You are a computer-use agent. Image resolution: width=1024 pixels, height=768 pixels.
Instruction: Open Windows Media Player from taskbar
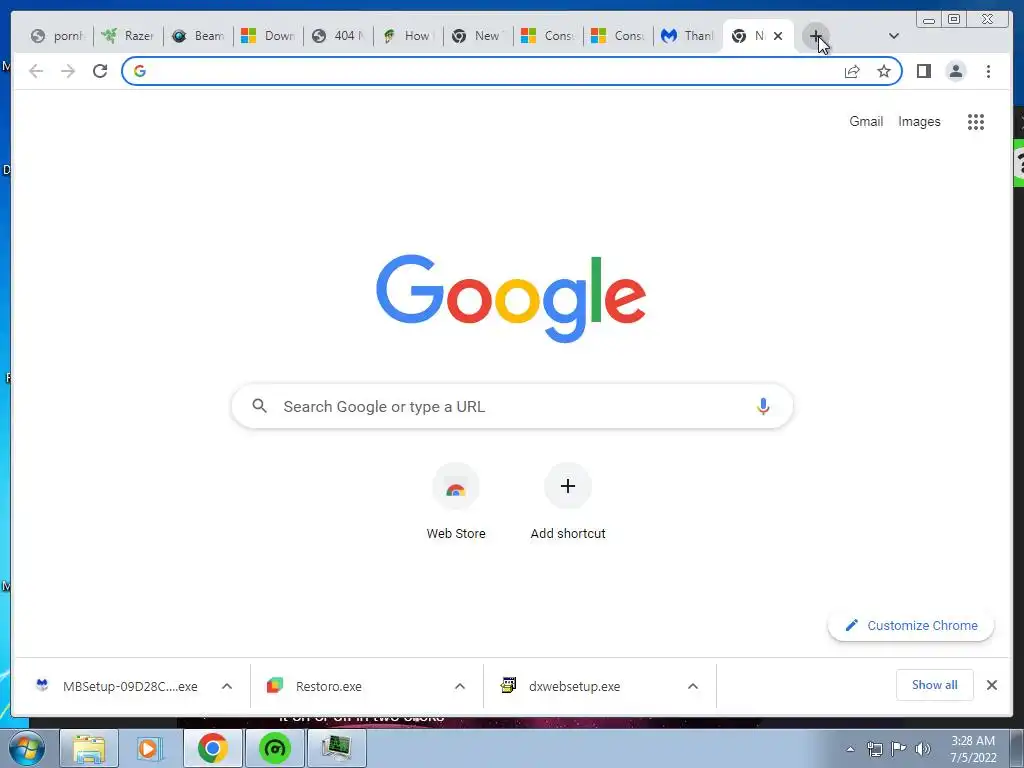tap(150, 748)
